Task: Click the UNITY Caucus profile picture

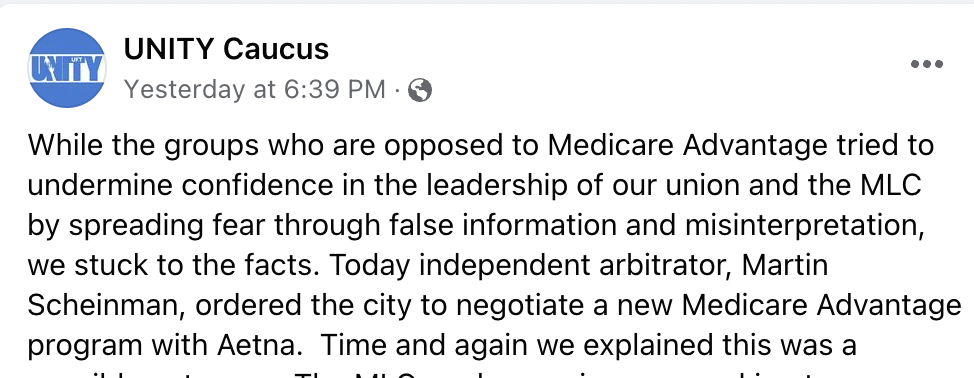Action: (x=67, y=68)
